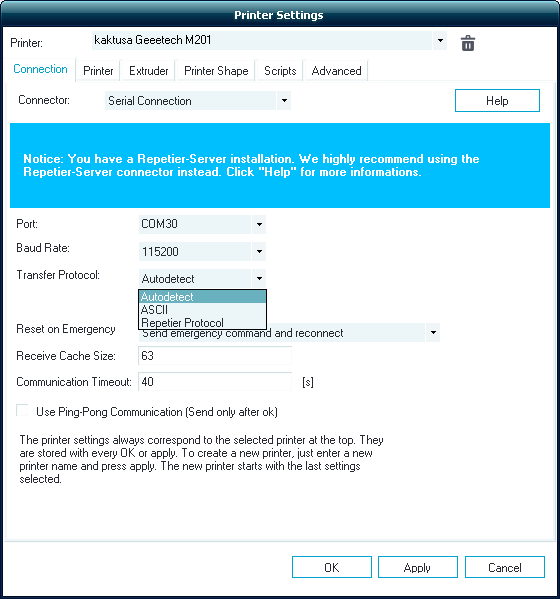Go to the Printer Shape tab
Screen dimensions: 560x599
216,71
